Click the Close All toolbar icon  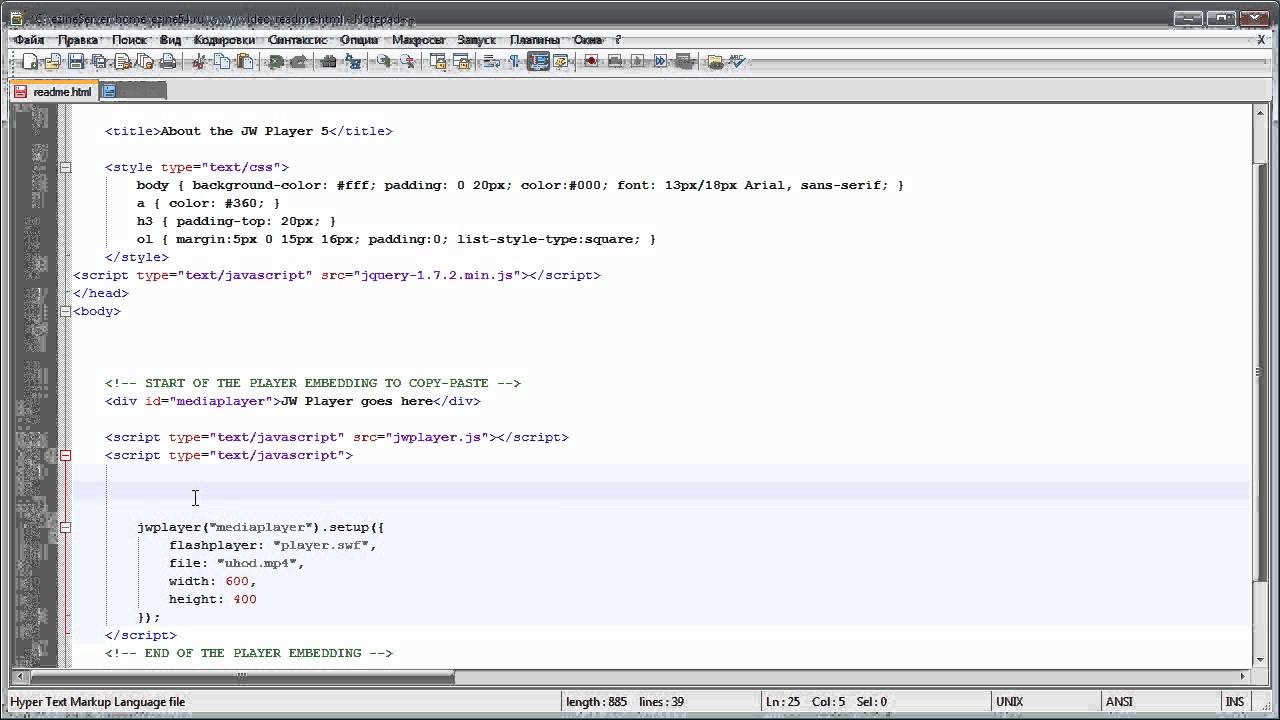click(x=145, y=62)
